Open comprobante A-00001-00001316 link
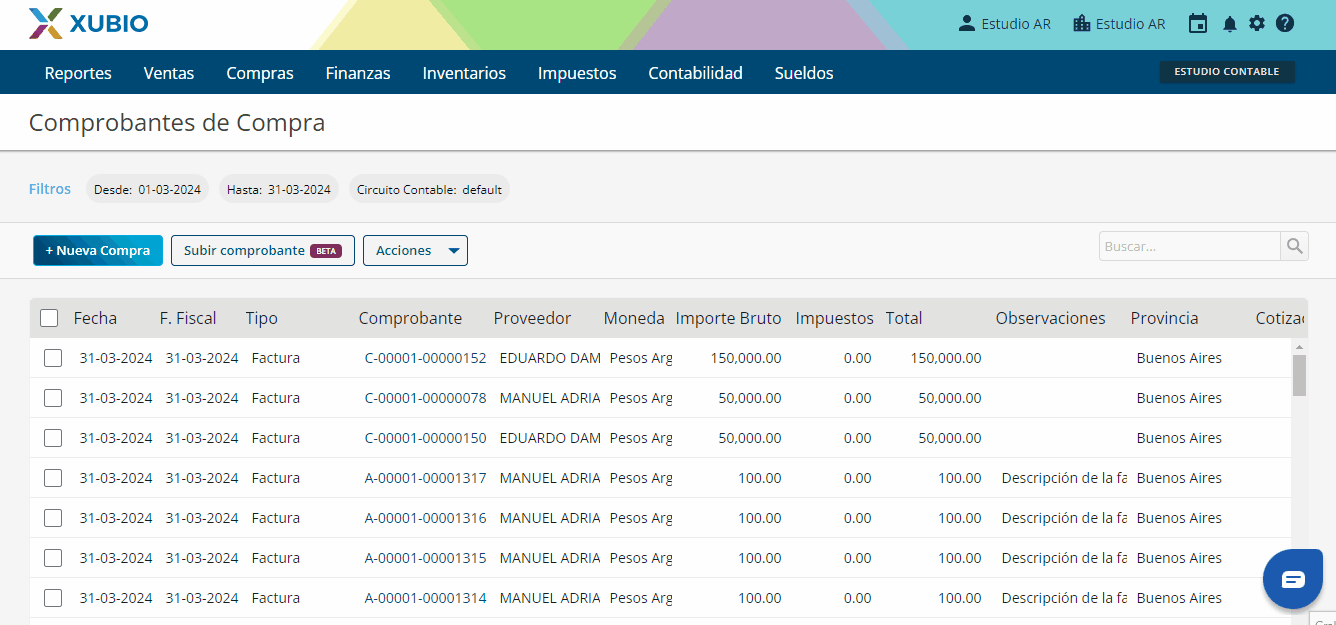 425,518
